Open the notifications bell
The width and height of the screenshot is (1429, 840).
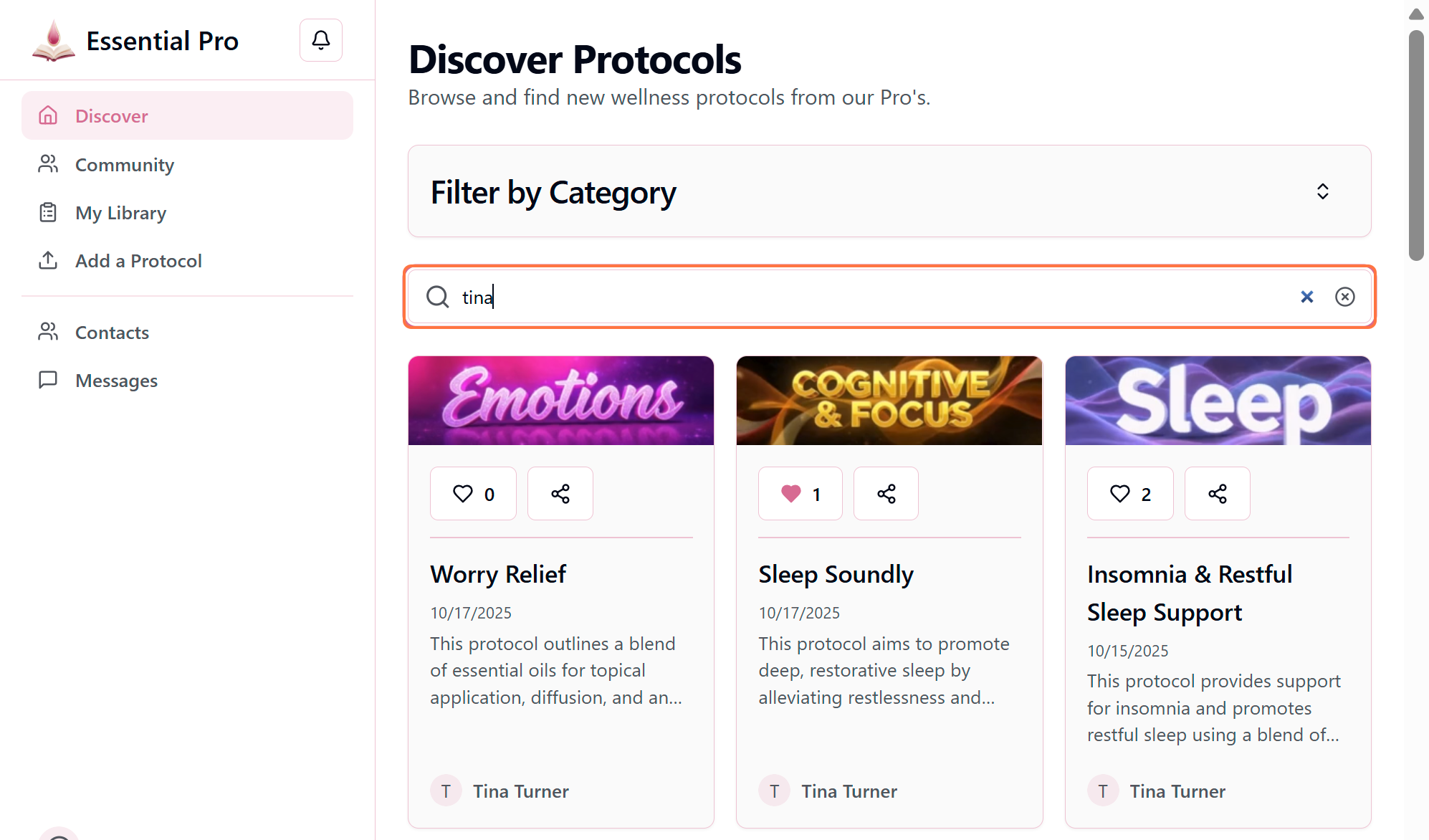[320, 40]
